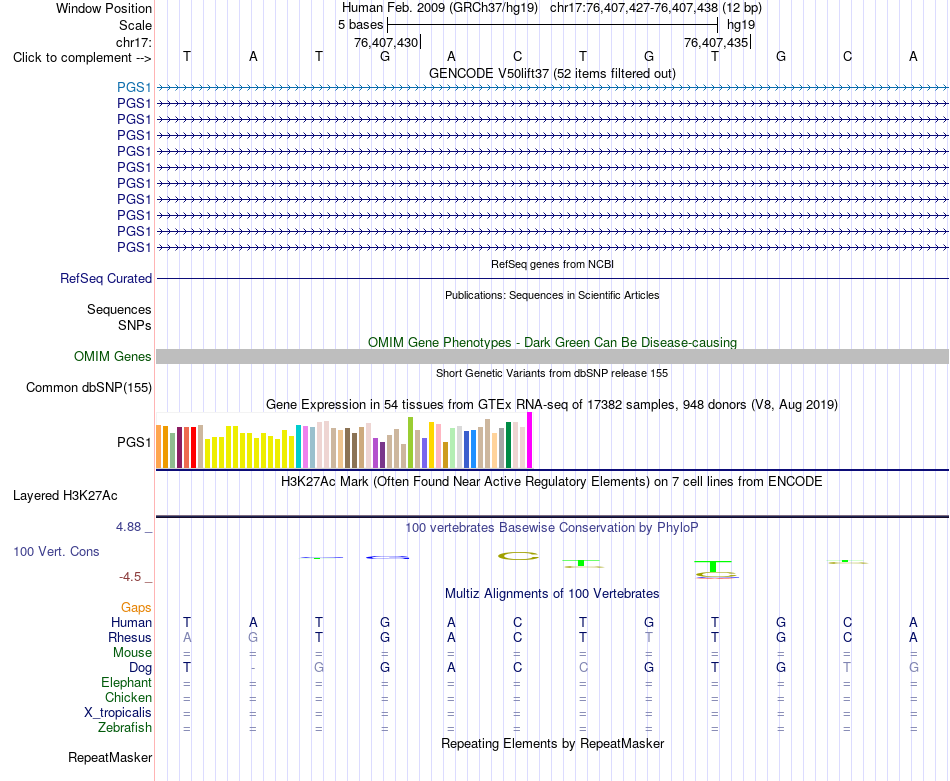Screen dimensions: 950x781
Task: Click the Window Position label
Action: tap(104, 8)
